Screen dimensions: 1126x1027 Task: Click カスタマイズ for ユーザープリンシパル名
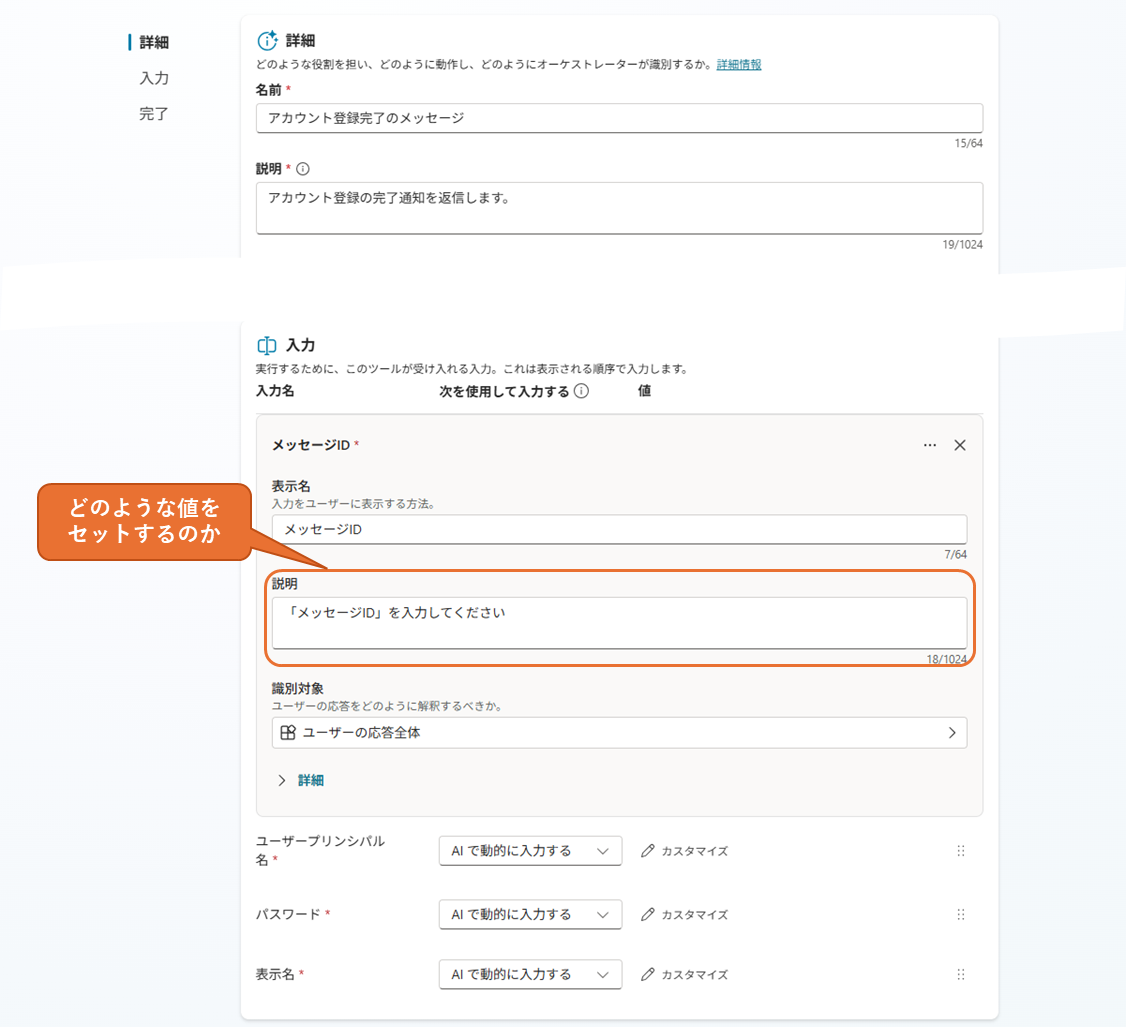coord(684,851)
